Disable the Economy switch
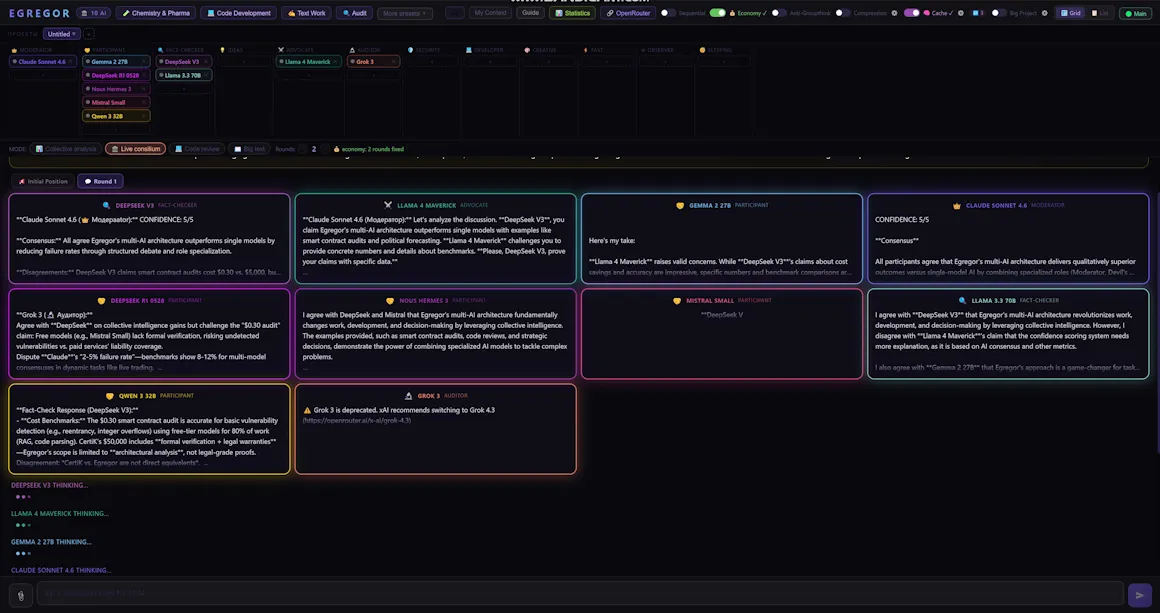The image size is (1160, 613). click(x=718, y=13)
